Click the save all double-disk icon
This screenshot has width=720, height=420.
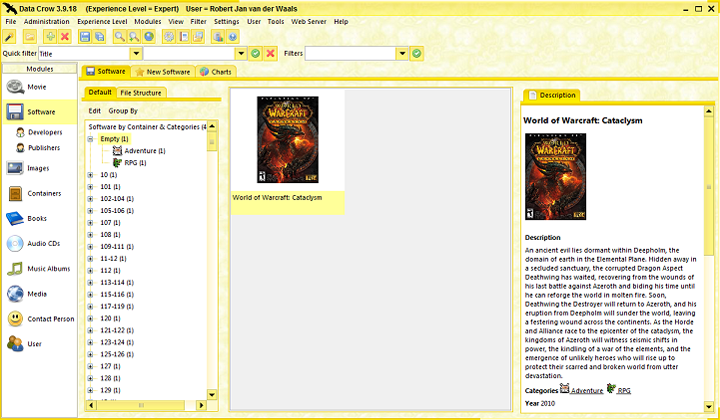click(100, 37)
